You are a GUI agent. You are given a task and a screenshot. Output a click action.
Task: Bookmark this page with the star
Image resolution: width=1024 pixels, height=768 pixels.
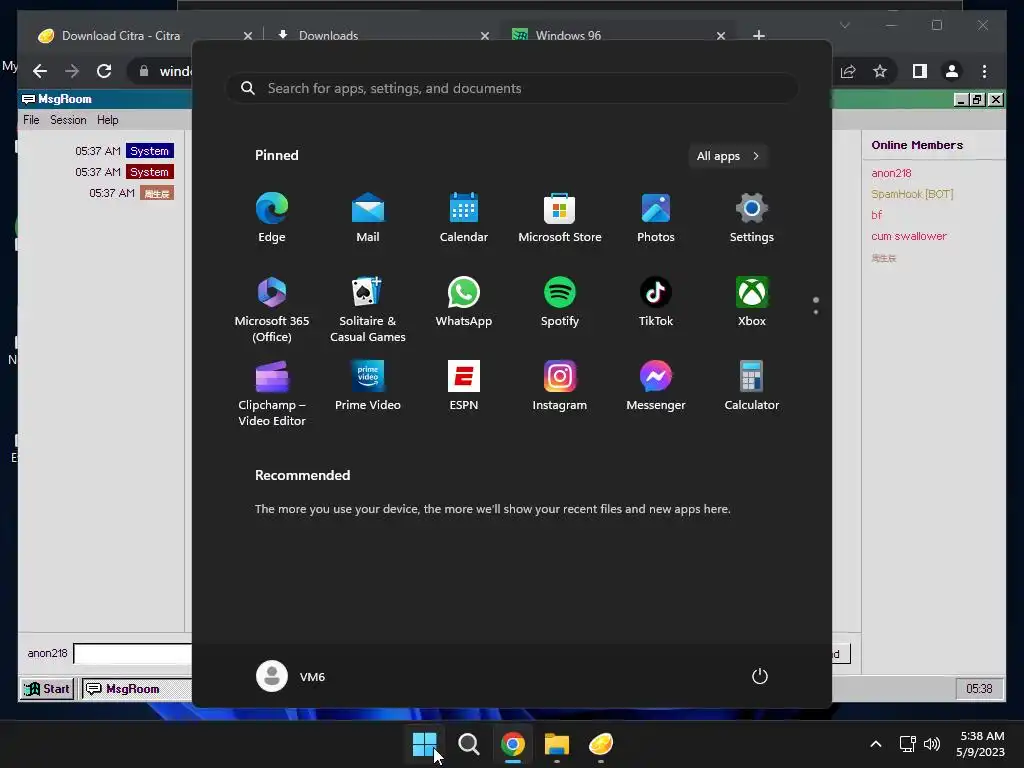(880, 71)
